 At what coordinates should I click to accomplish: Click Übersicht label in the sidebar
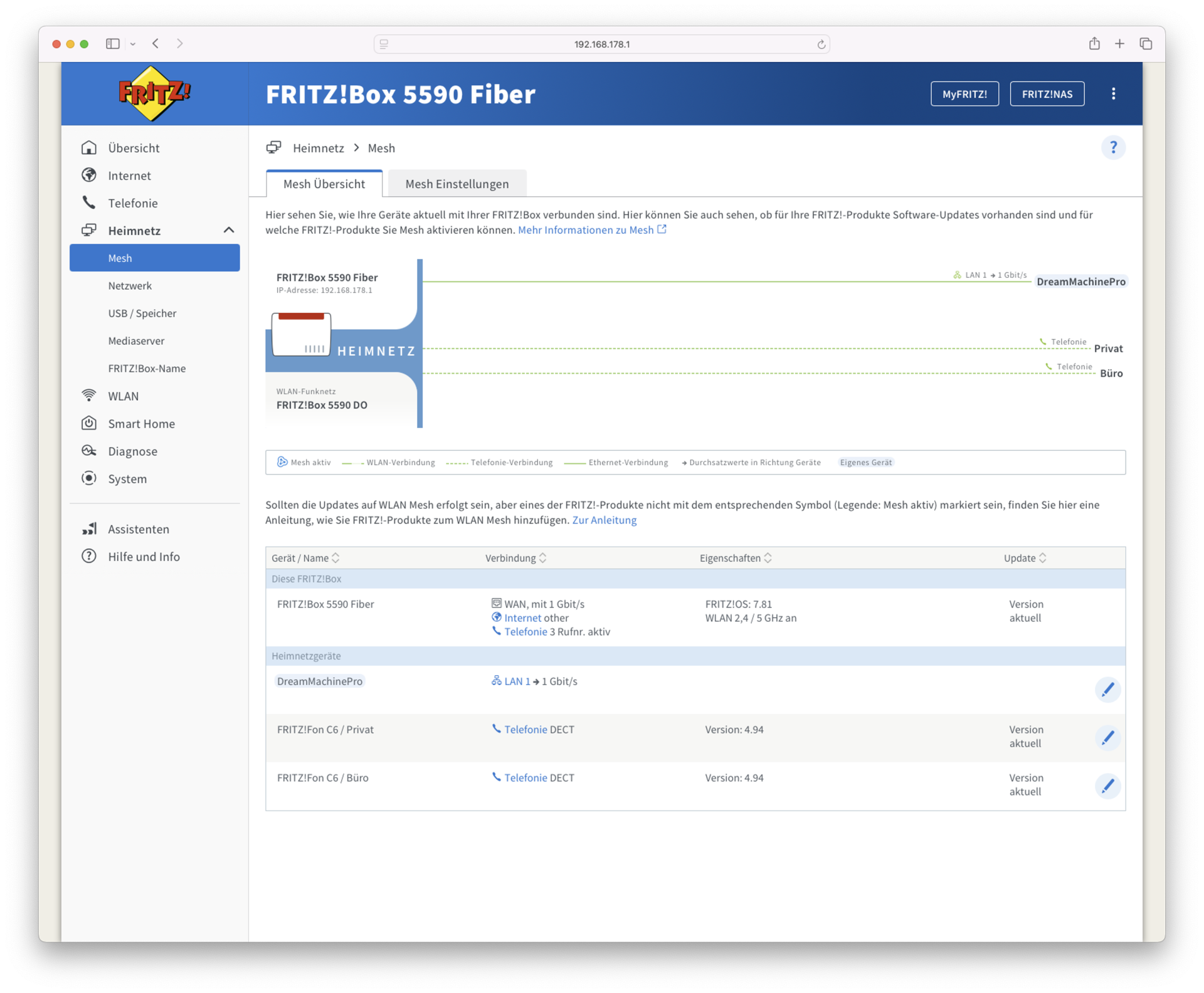coord(134,148)
